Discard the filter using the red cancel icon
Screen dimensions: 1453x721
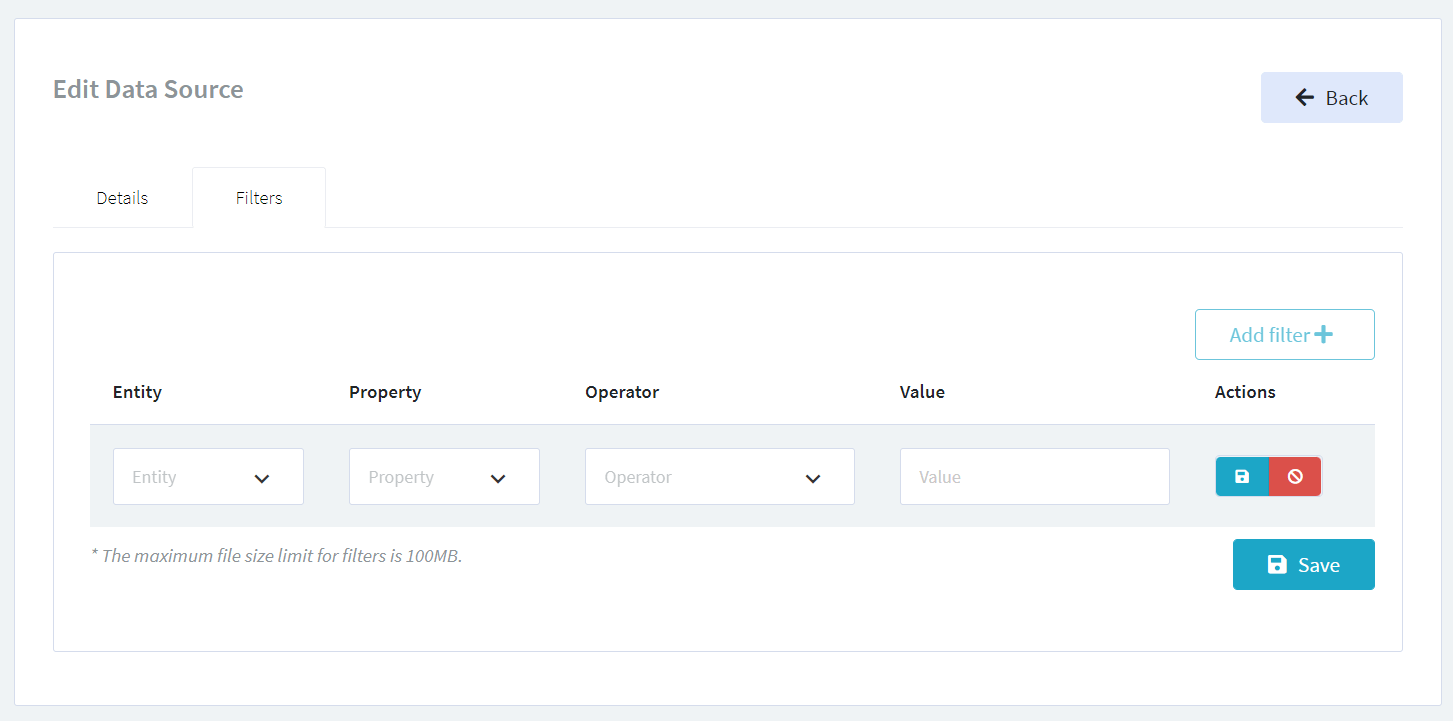pos(1294,476)
